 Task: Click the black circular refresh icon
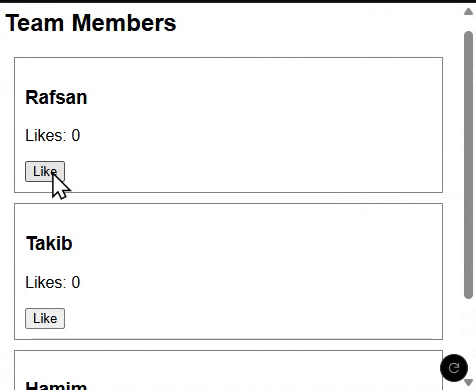tap(454, 368)
